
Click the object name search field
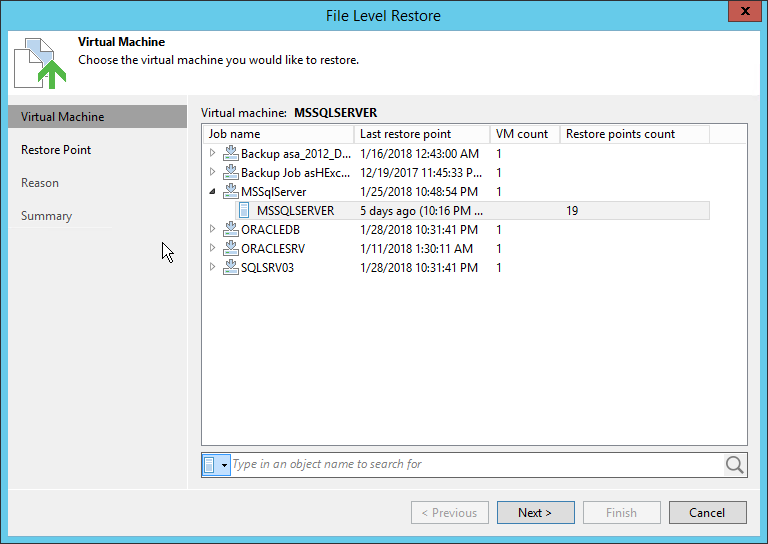pos(477,465)
